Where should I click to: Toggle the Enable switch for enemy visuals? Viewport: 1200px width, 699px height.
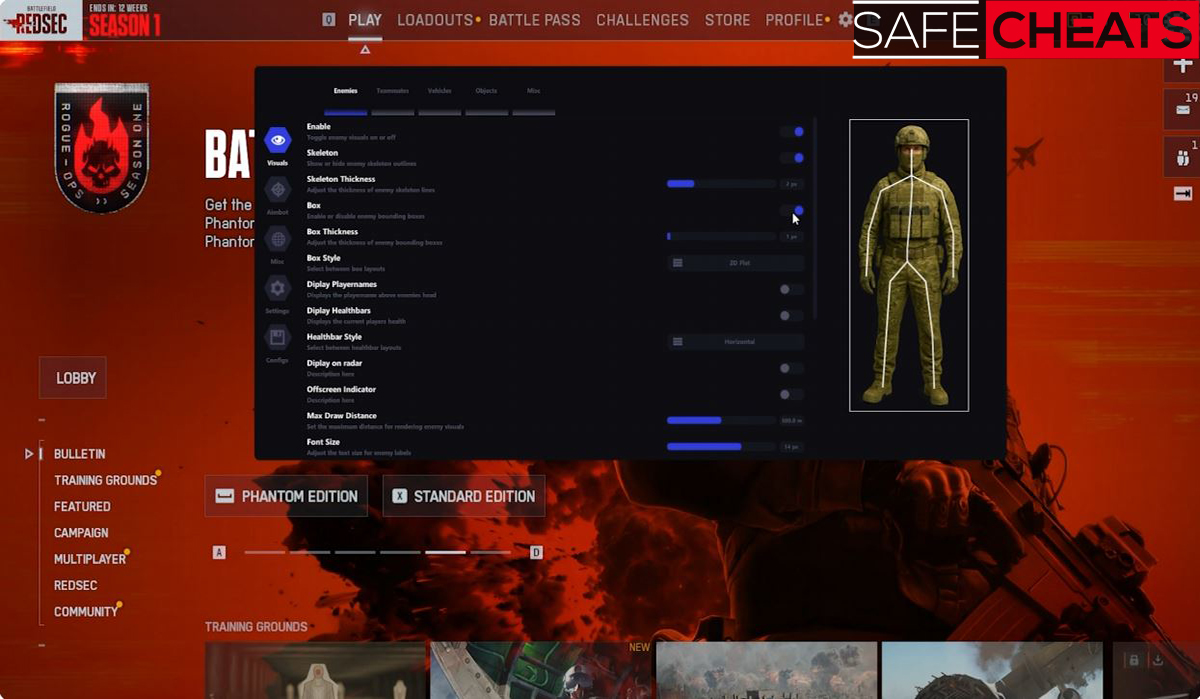(795, 131)
